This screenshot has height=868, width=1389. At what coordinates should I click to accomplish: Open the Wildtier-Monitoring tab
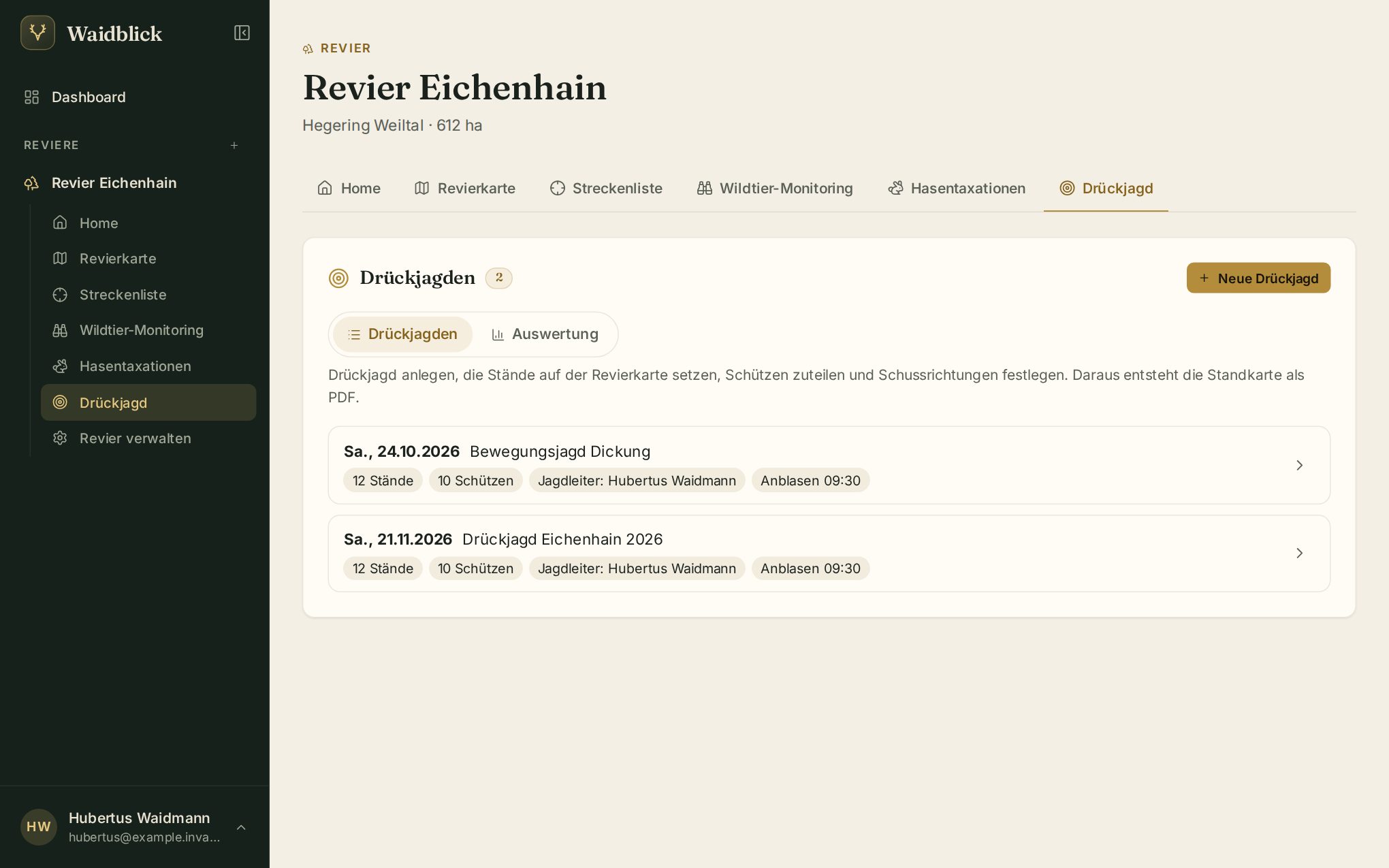(x=775, y=189)
